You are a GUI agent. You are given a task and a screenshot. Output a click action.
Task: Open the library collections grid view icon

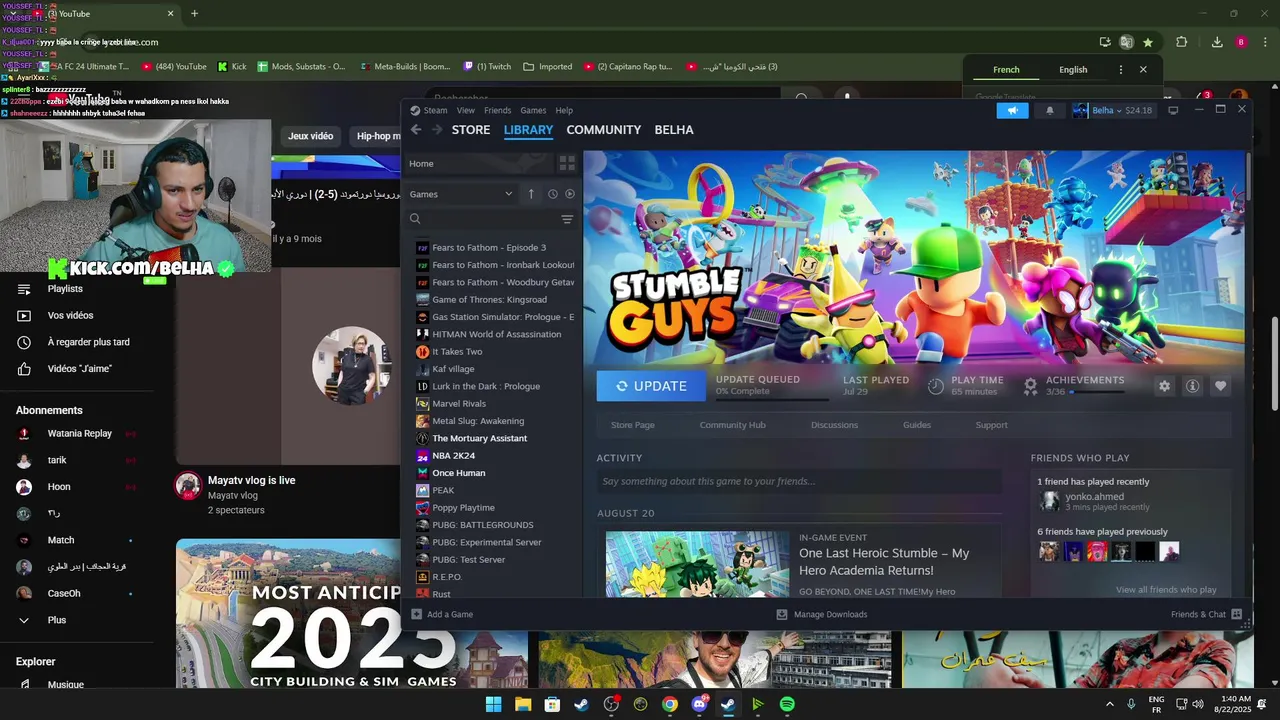567,163
